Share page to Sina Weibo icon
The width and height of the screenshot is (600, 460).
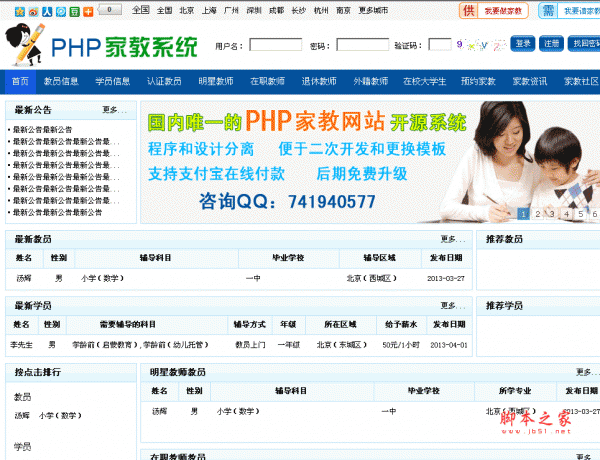33,12
